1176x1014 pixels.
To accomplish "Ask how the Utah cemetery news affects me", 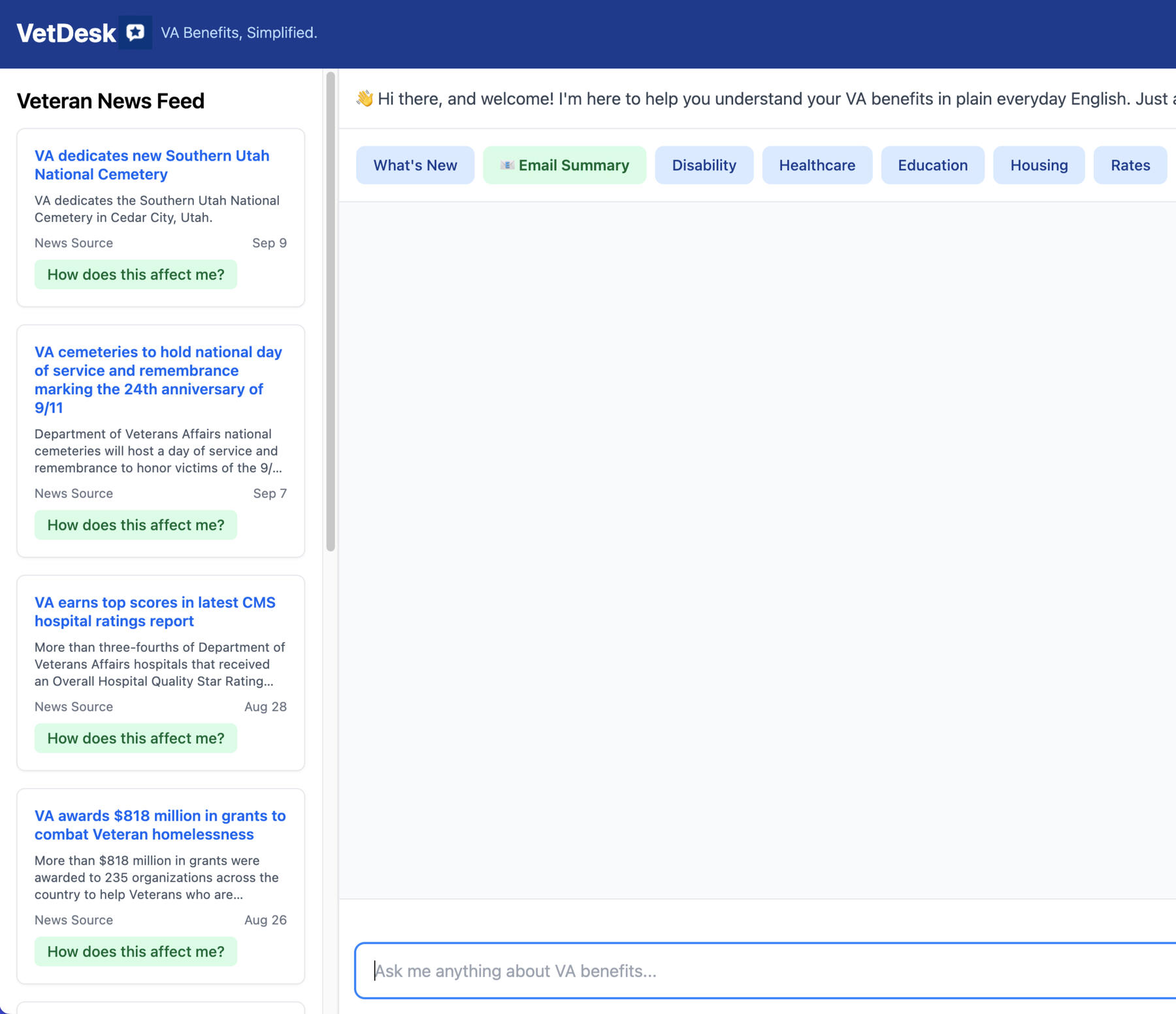I will [x=136, y=274].
